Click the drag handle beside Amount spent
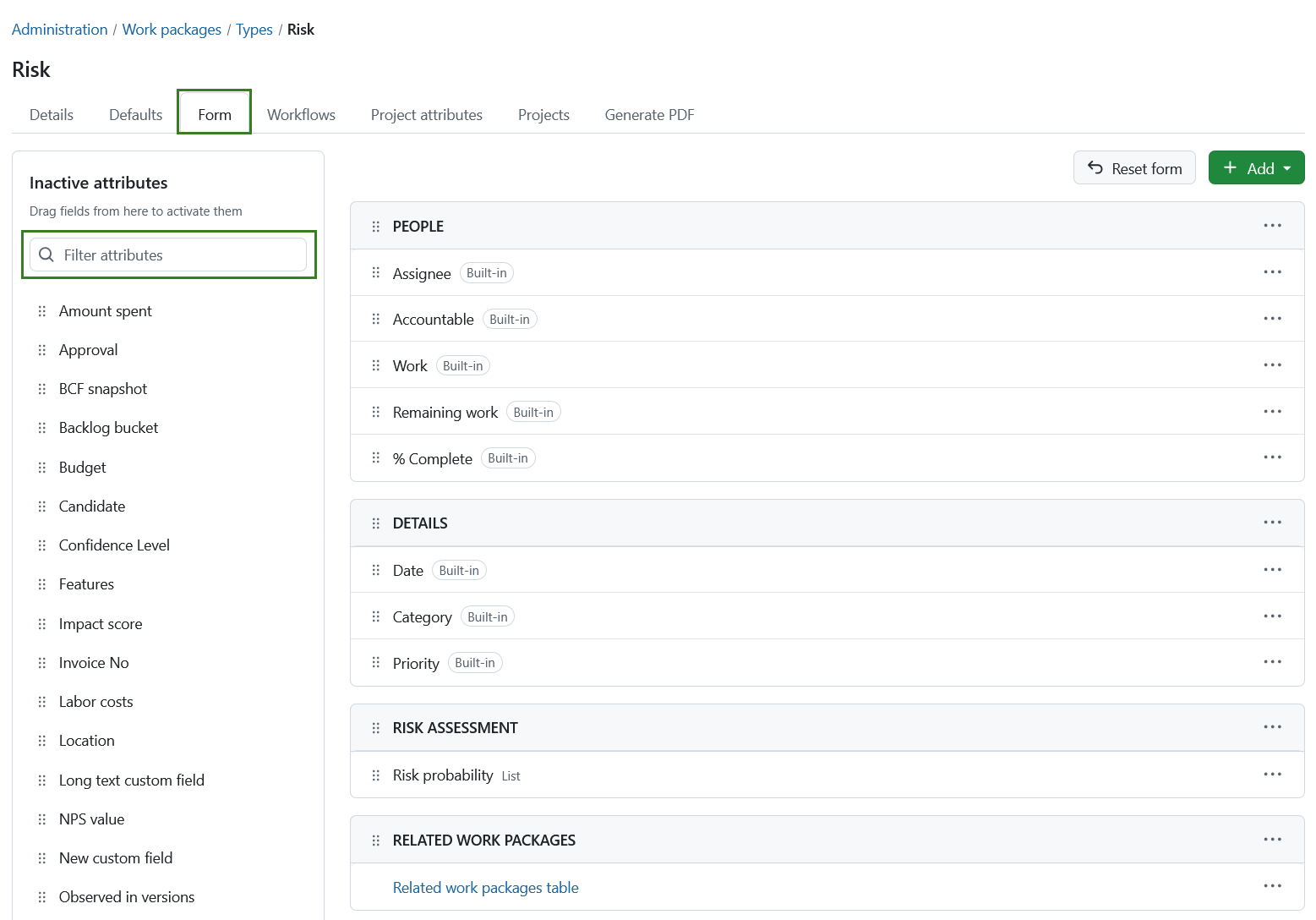This screenshot has width=1316, height=920. [42, 311]
